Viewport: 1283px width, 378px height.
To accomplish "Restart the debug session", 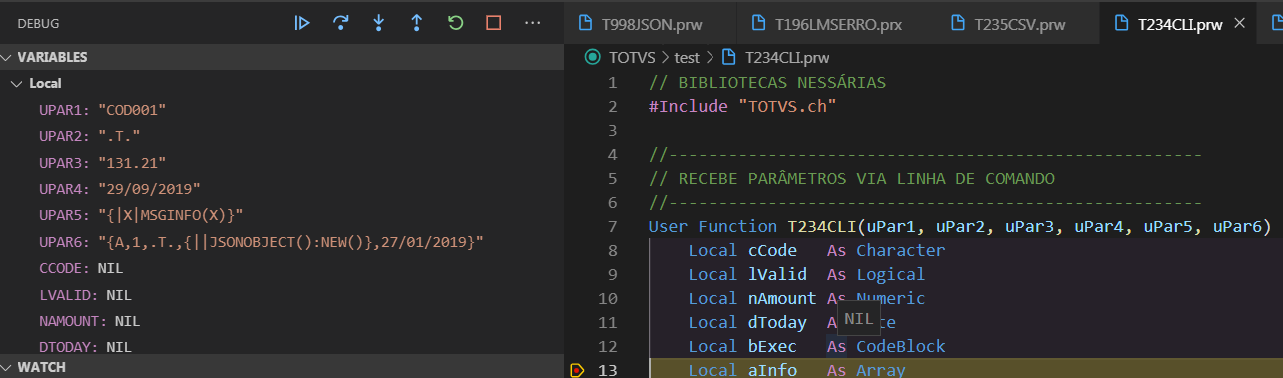I will pyautogui.click(x=455, y=22).
